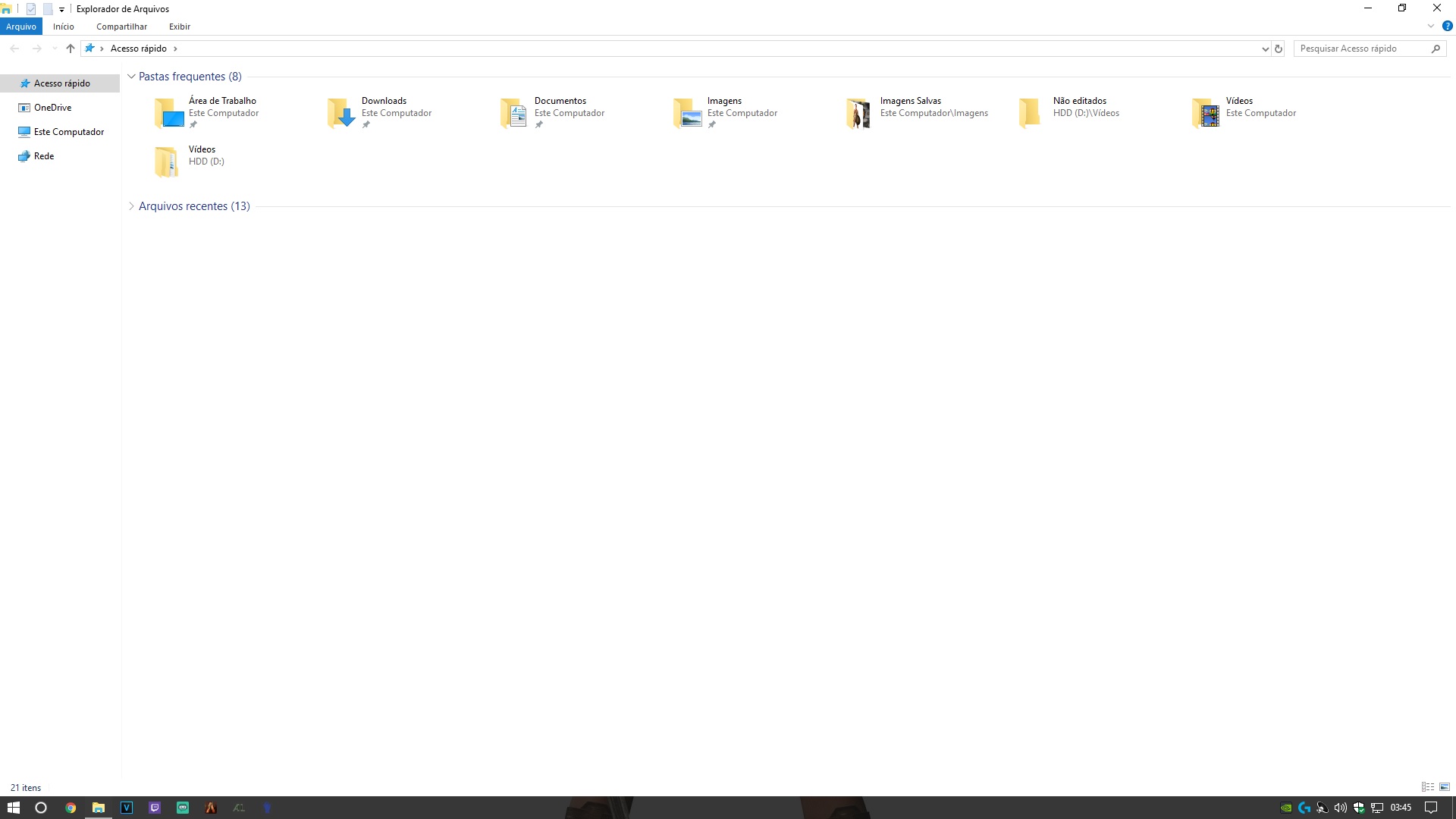Open the Compartilhar ribbon tab

121,27
